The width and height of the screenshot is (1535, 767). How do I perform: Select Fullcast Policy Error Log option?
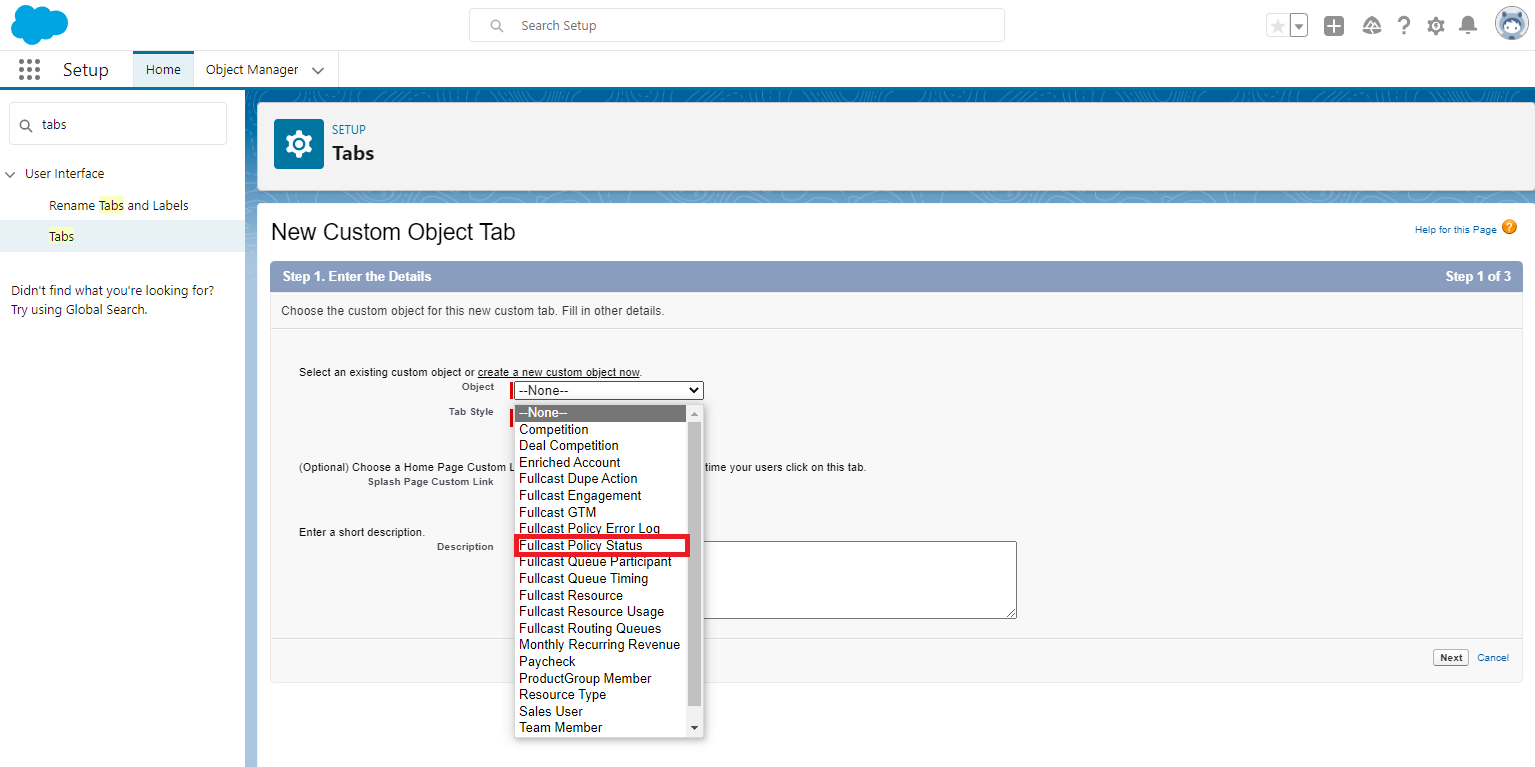tap(601, 529)
